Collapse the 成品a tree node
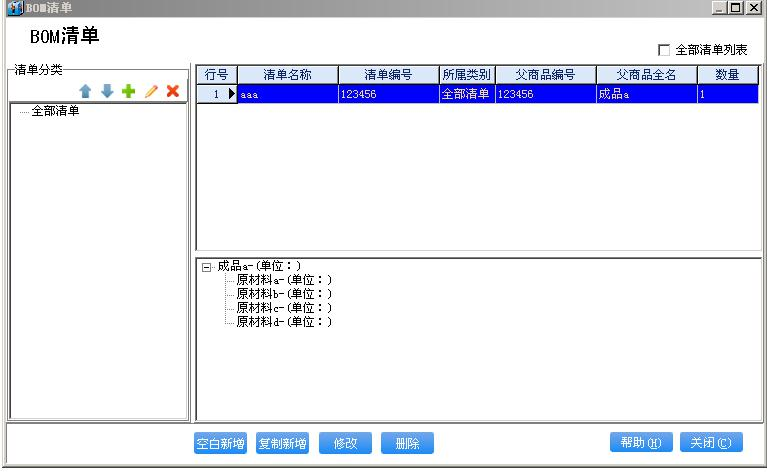This screenshot has width=767, height=476. (206, 266)
